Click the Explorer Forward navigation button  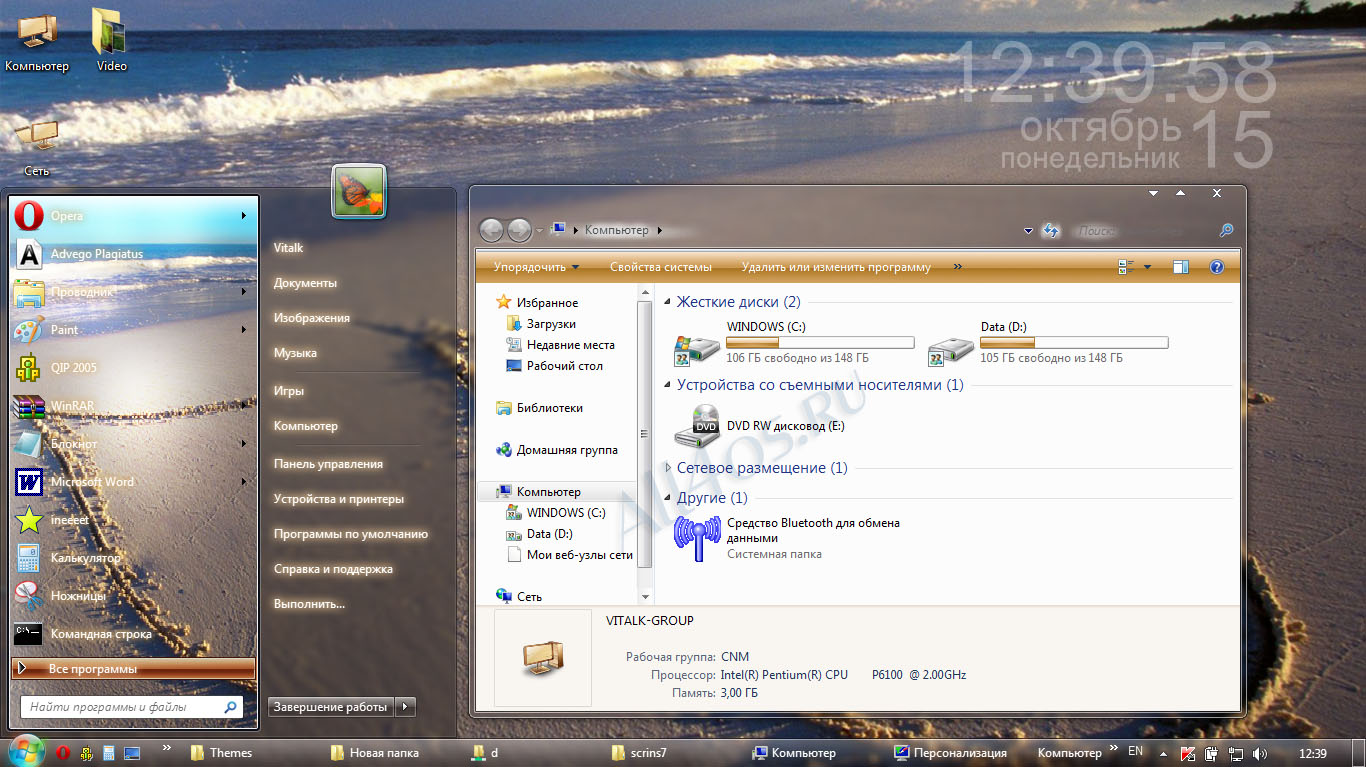click(x=519, y=230)
